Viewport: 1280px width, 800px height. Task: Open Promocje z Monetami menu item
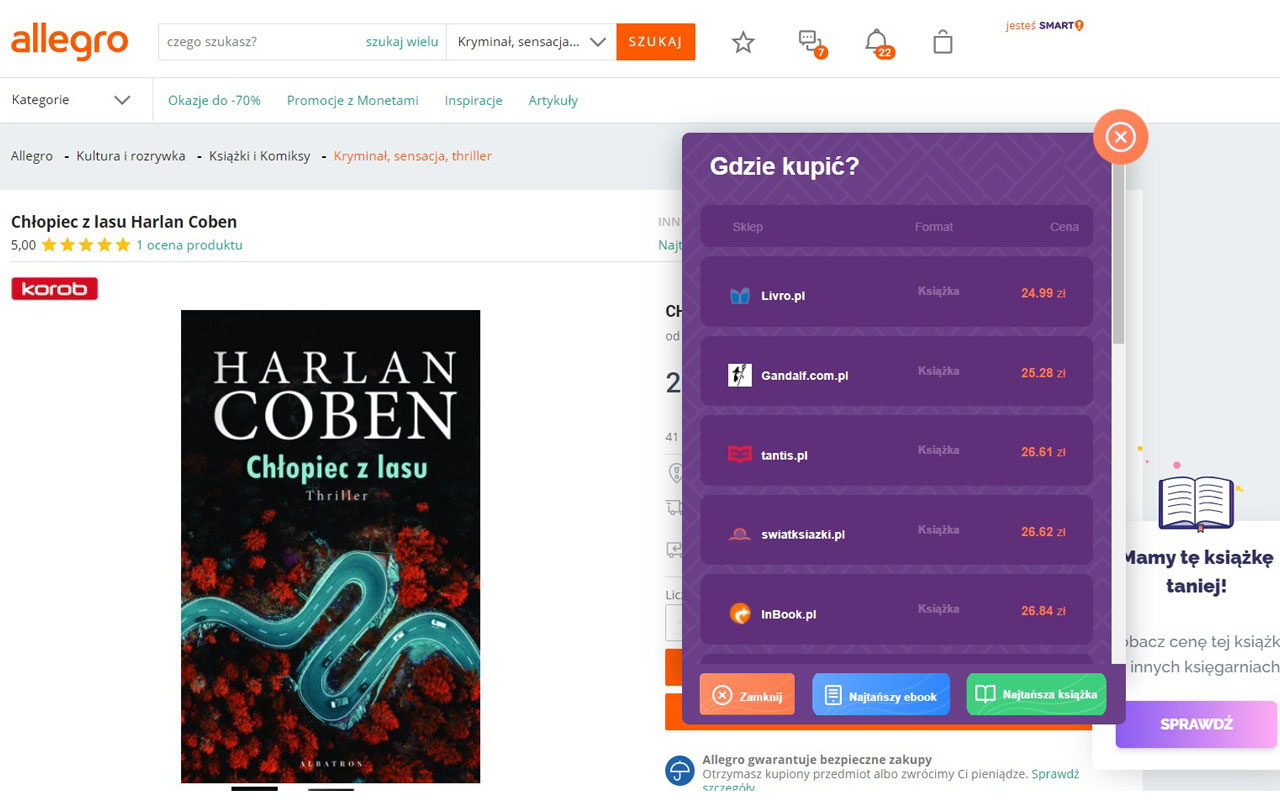click(353, 100)
